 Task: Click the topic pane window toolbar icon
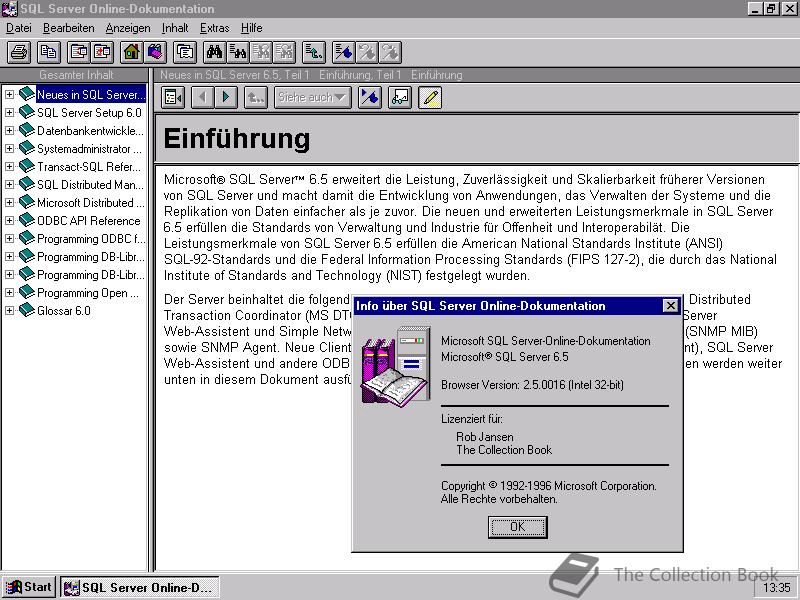tap(102, 52)
